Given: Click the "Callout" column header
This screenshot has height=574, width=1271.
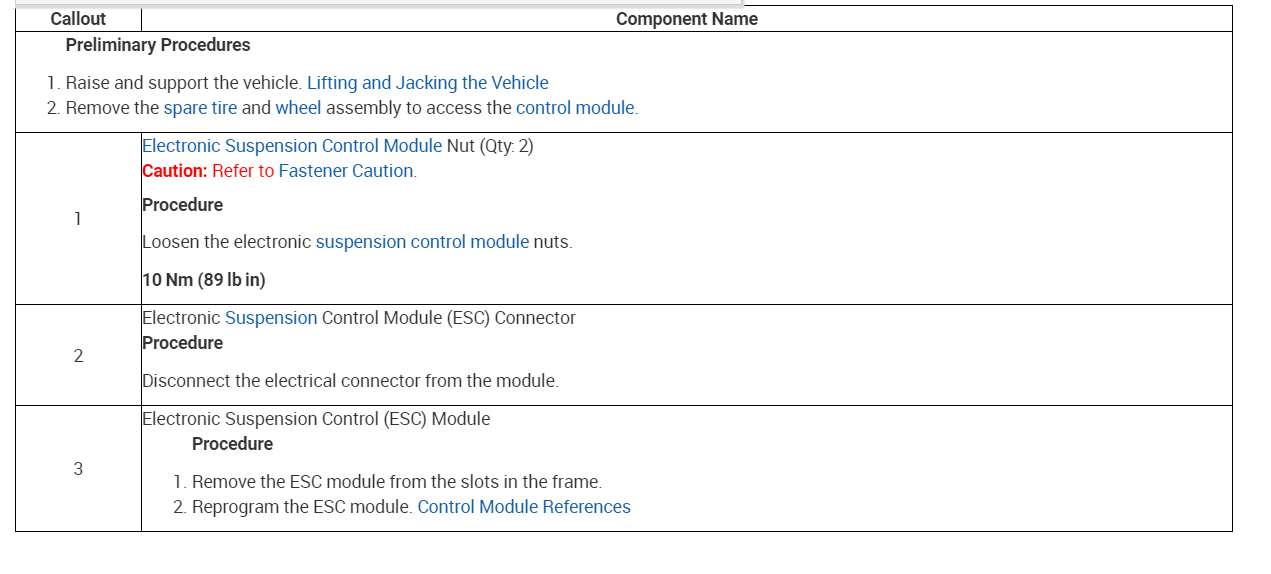Looking at the screenshot, I should pyautogui.click(x=78, y=19).
